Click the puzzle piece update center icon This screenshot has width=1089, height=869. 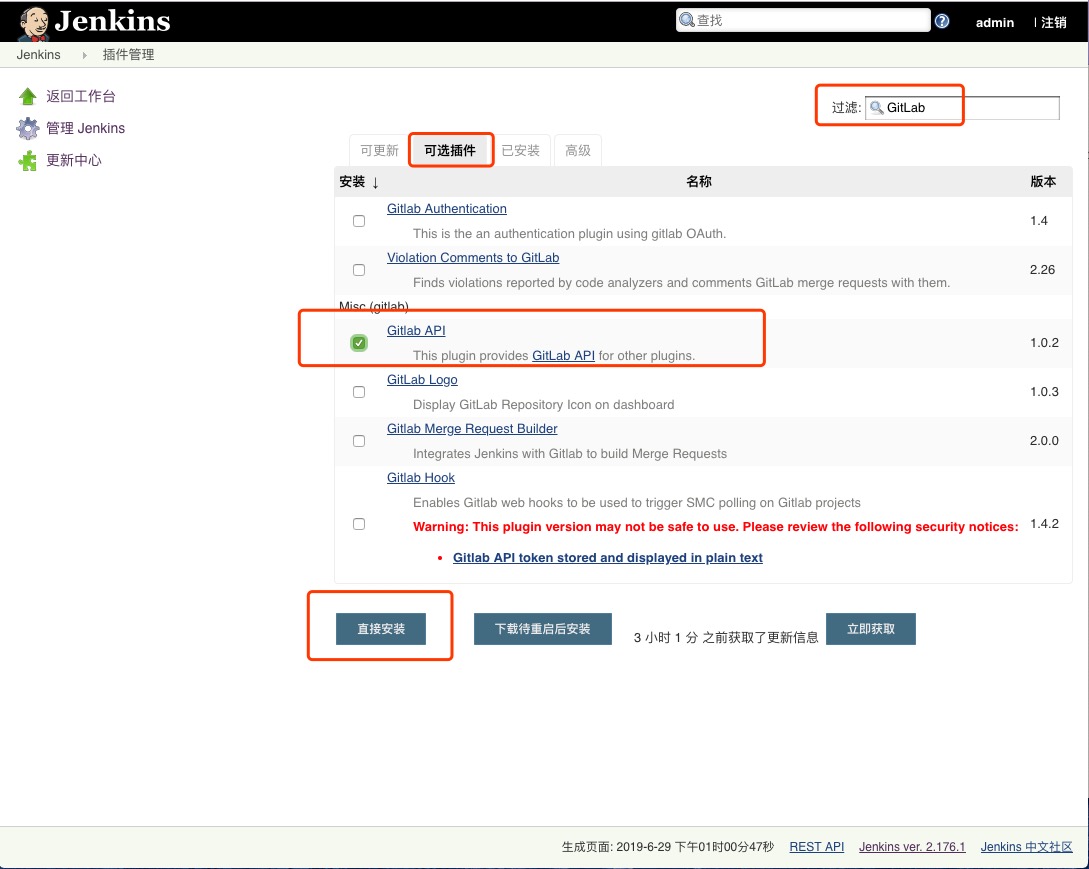click(28, 160)
